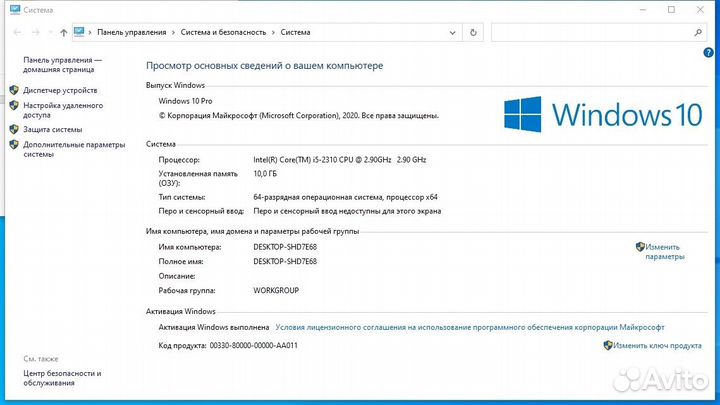
Task: Minimize the System window
Action: [643, 10]
